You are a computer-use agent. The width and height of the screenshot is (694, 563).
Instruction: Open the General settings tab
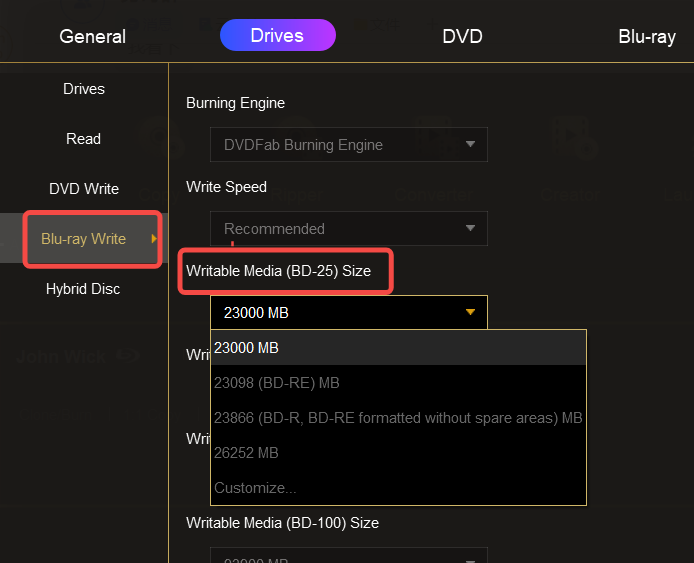click(x=93, y=37)
